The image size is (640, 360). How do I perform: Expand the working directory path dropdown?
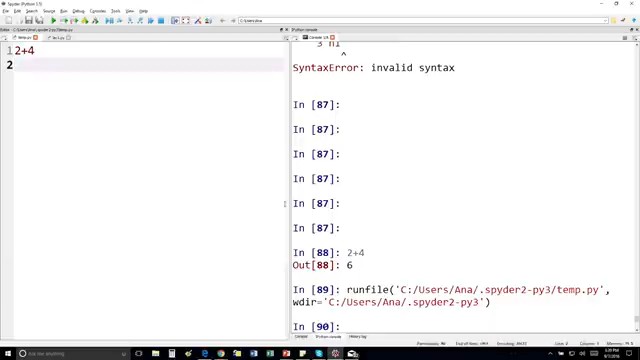click(605, 20)
